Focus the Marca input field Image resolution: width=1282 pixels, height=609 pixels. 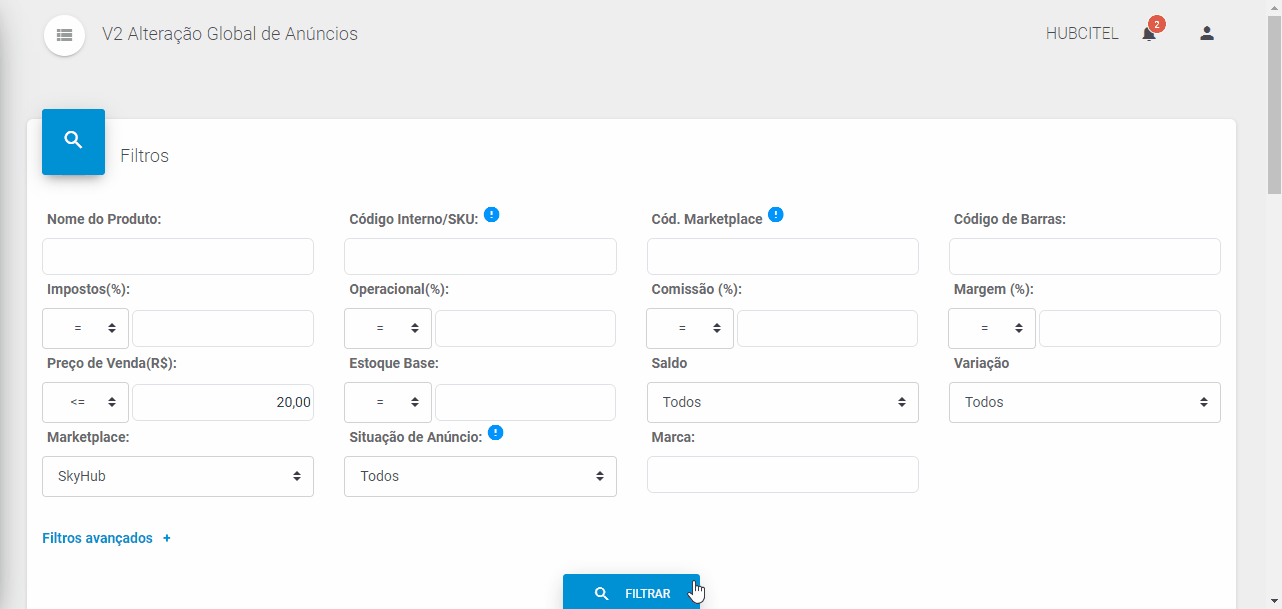point(783,474)
